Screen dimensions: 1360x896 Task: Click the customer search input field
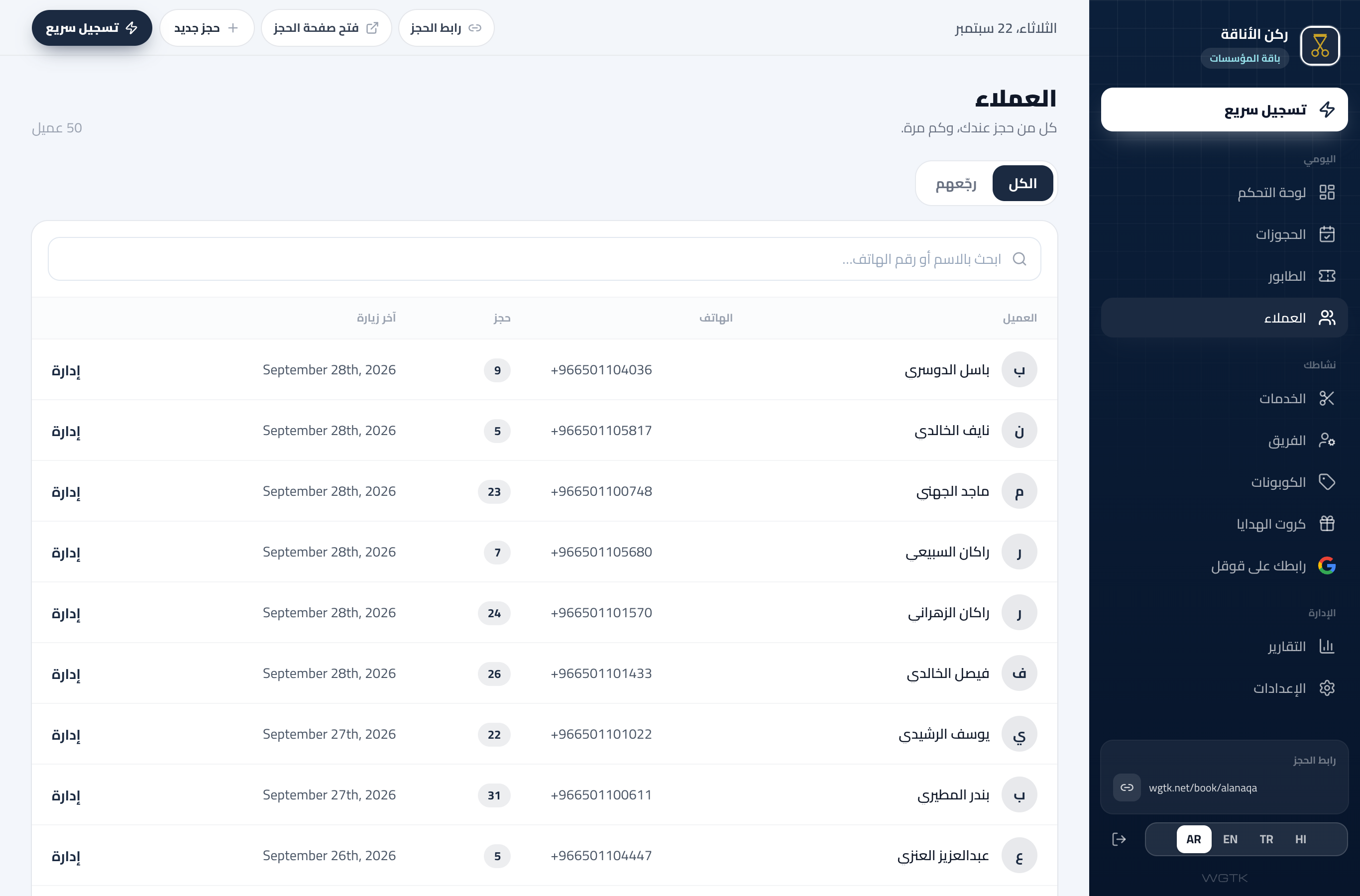point(544,259)
